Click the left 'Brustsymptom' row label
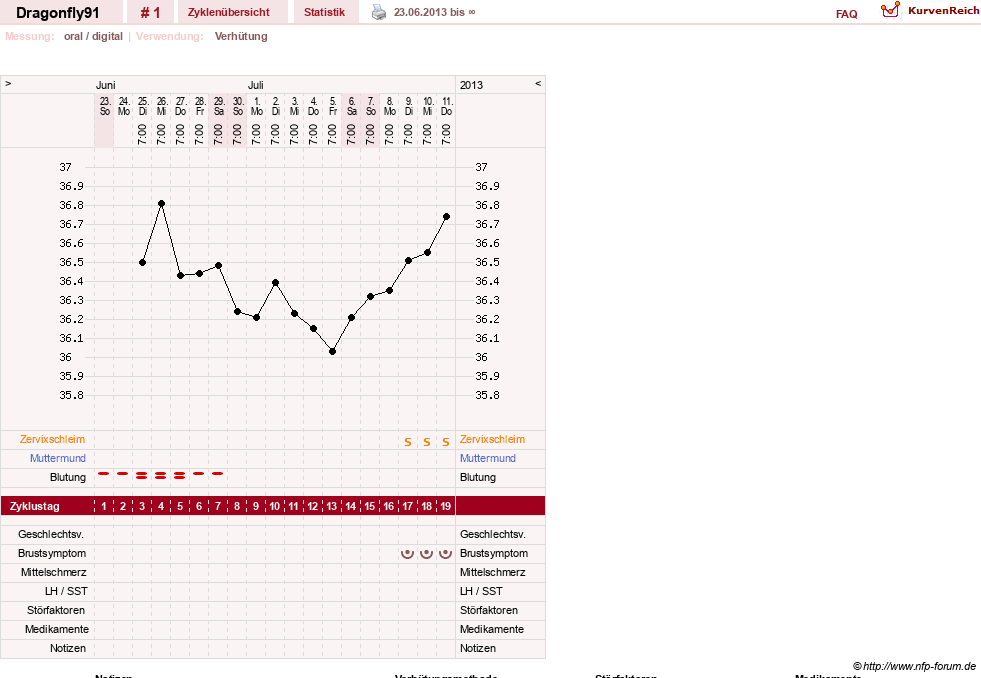 point(52,553)
